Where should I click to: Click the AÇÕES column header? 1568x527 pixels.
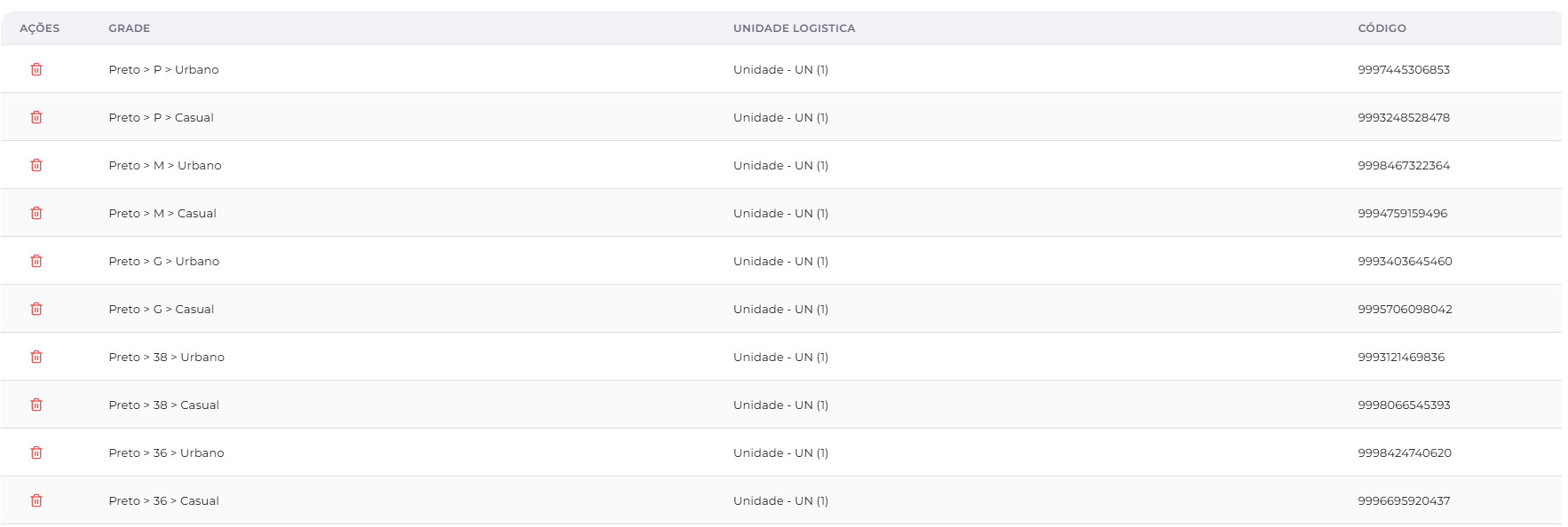(x=40, y=28)
